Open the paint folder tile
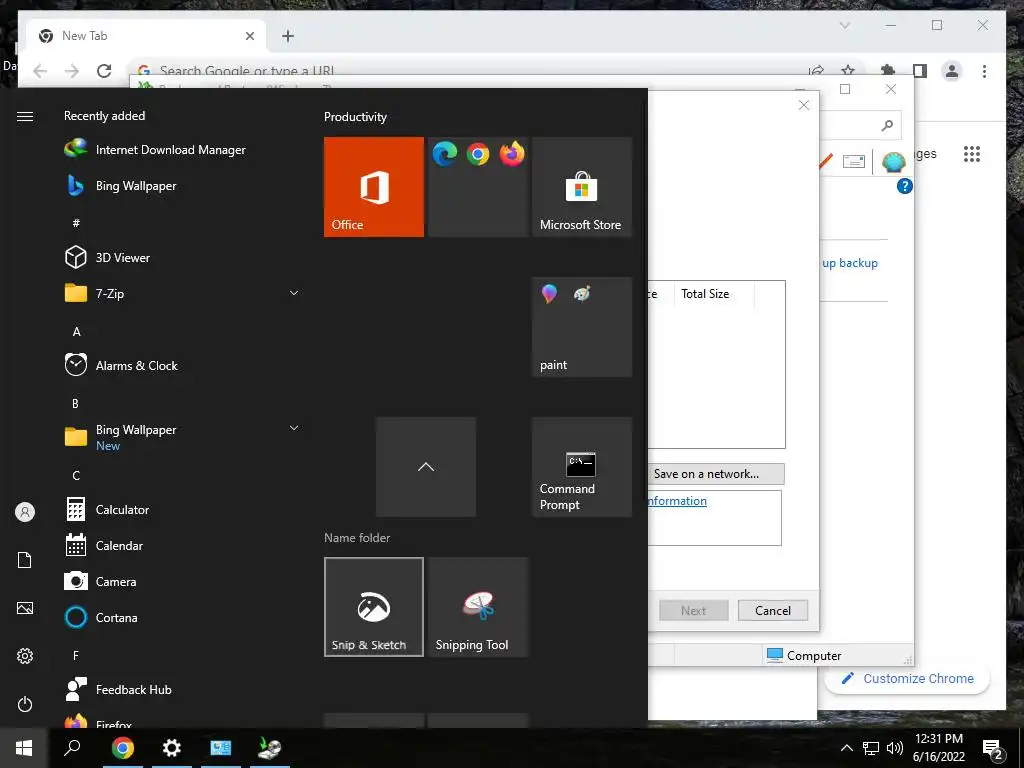Viewport: 1024px width, 768px height. tap(582, 327)
